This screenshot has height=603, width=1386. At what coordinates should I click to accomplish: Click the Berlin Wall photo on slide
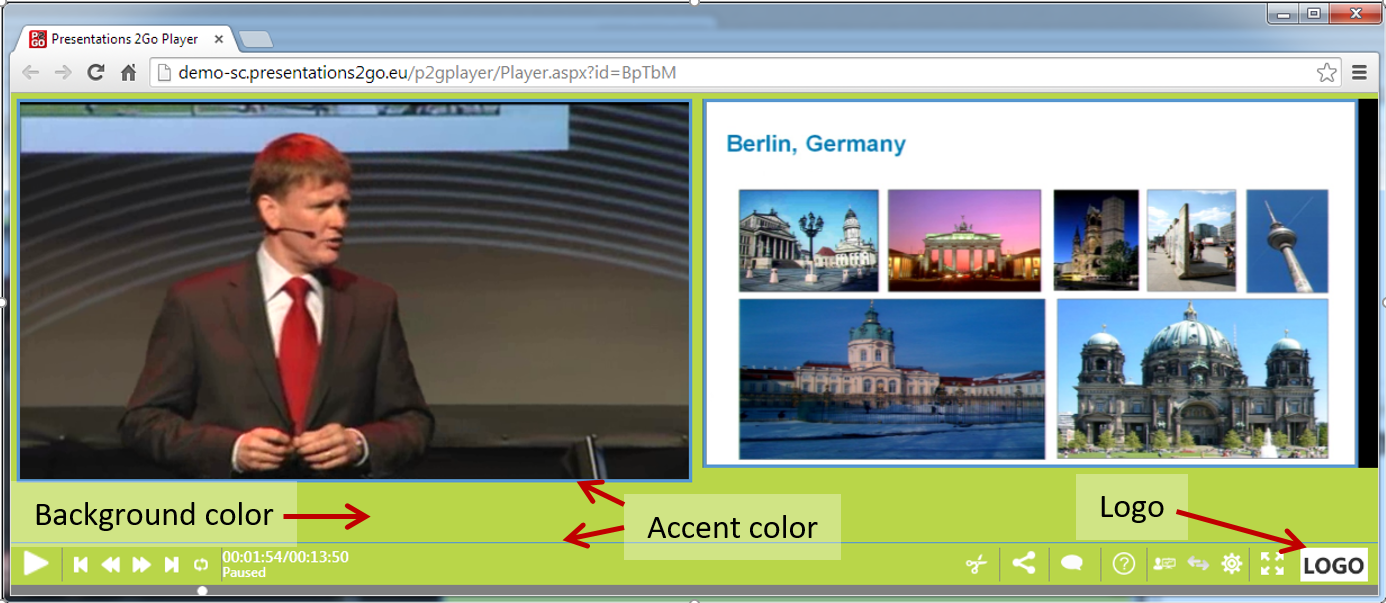(x=1192, y=240)
